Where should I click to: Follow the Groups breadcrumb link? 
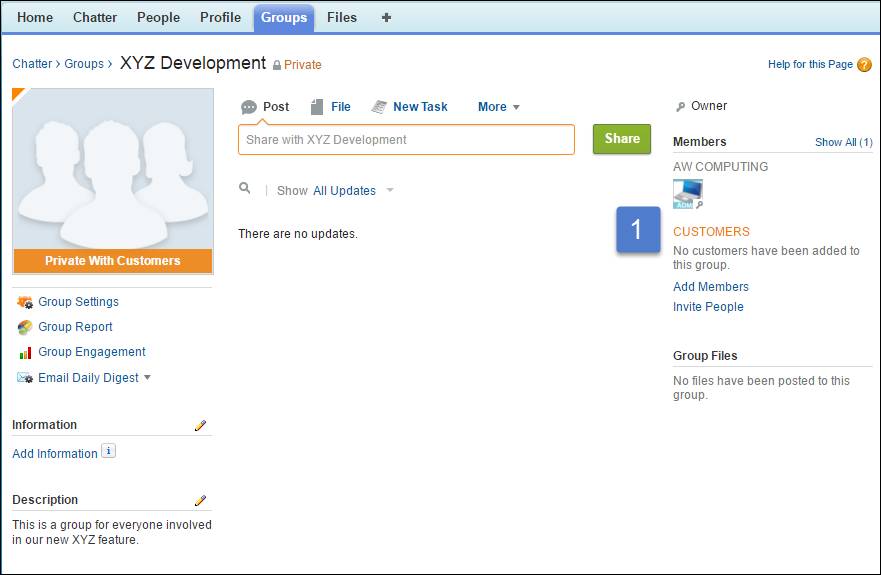(84, 64)
